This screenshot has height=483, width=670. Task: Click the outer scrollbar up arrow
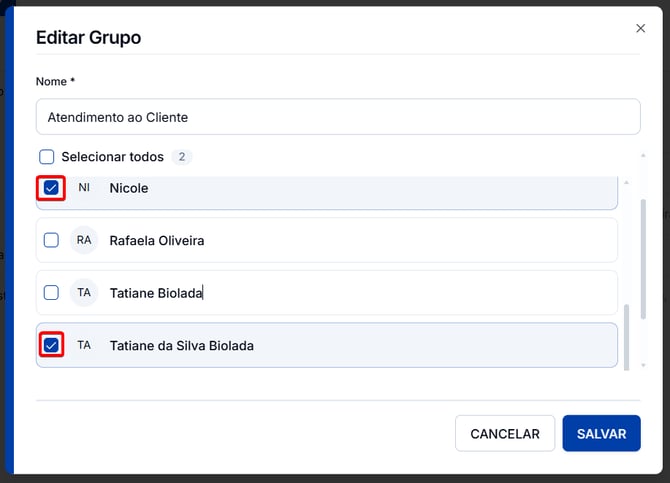coord(643,156)
